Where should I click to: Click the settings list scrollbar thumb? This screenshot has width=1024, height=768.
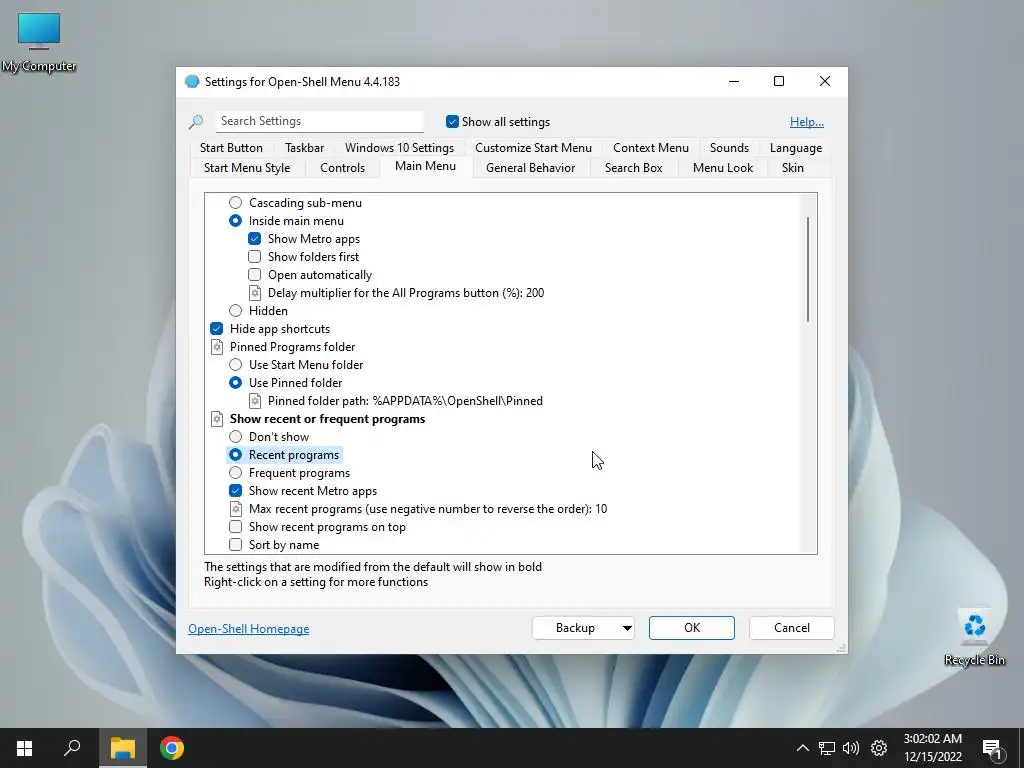click(x=808, y=269)
